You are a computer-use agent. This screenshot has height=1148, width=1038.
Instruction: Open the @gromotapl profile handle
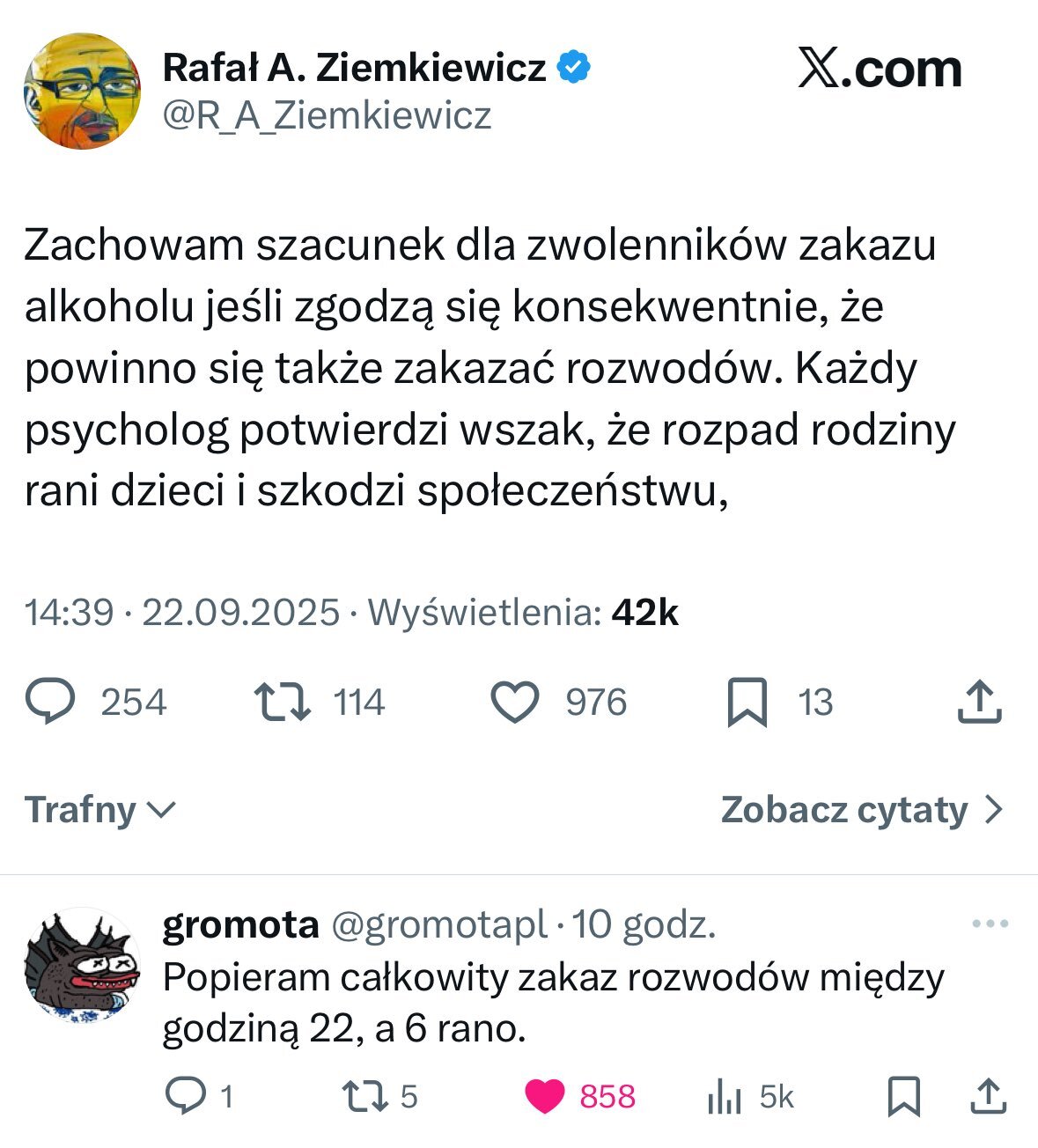pos(438,925)
